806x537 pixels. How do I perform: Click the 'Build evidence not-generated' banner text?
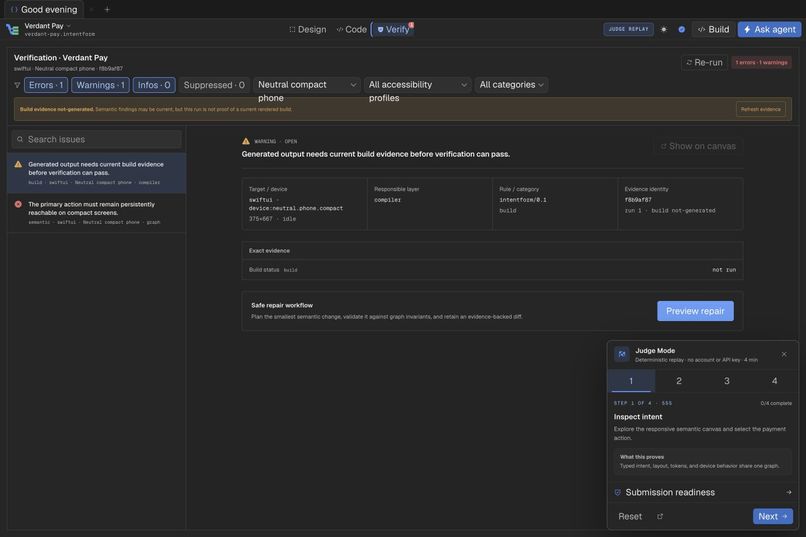57,109
